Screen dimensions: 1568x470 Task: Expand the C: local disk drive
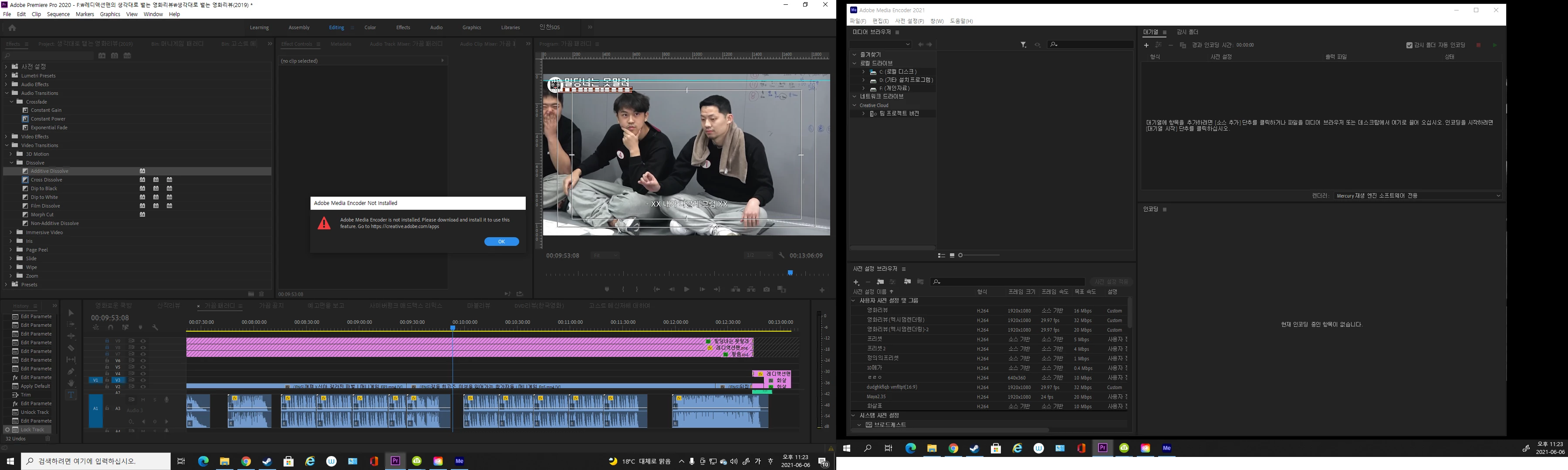863,72
